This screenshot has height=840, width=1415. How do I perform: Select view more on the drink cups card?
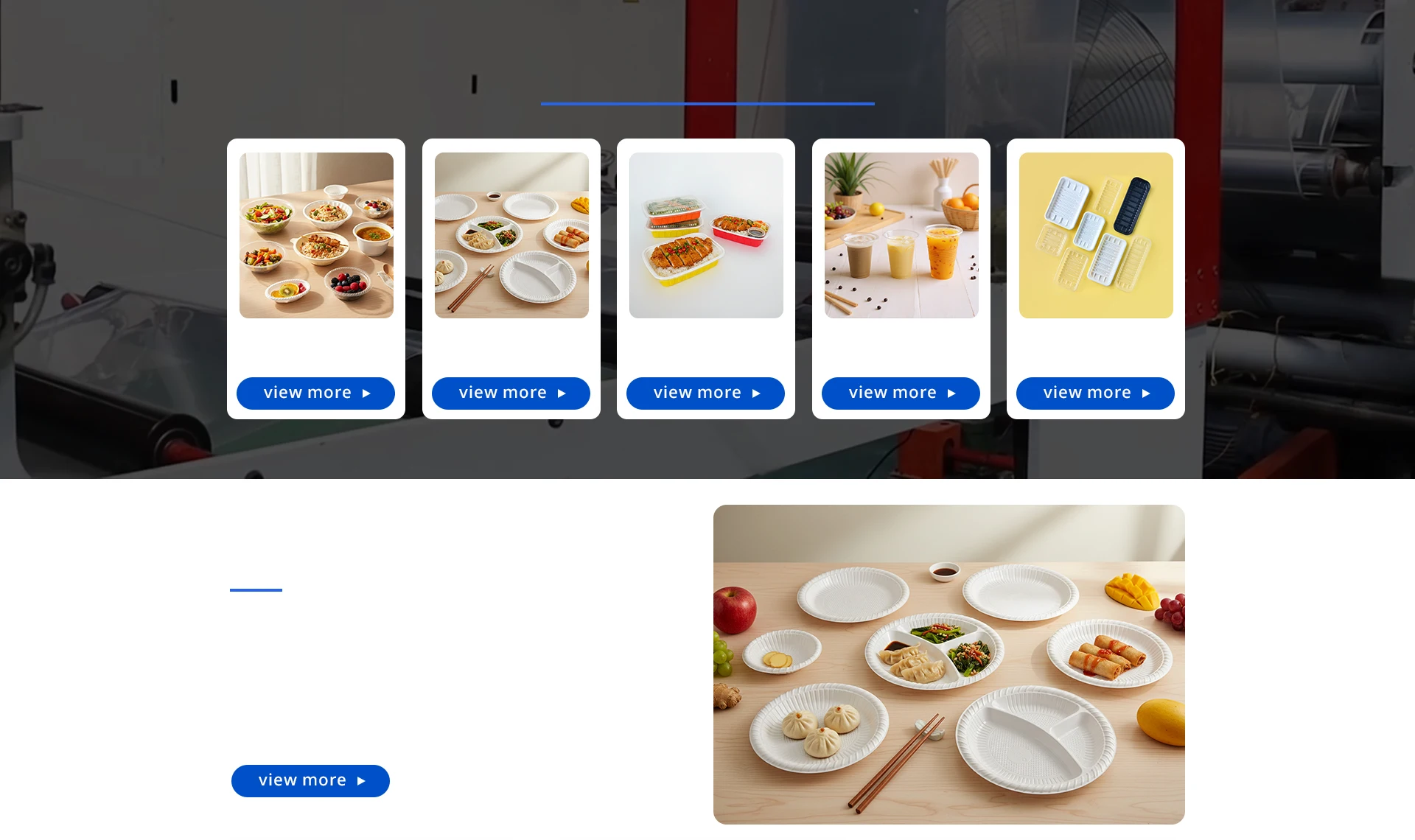901,393
